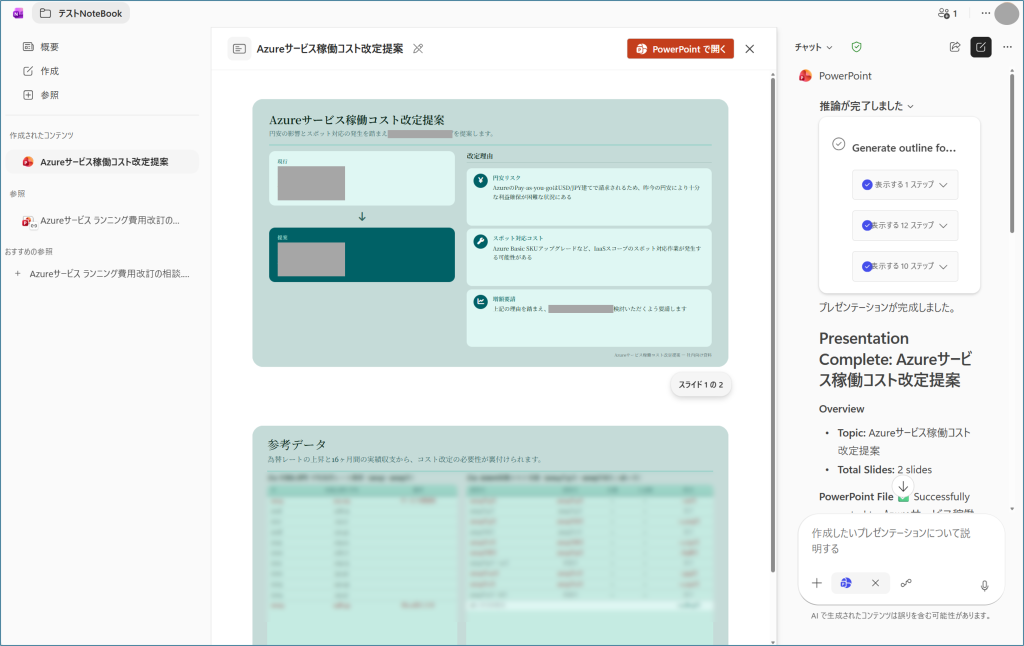Click the スライド 1 の 2 indicator
1024x646 pixels.
tap(701, 385)
